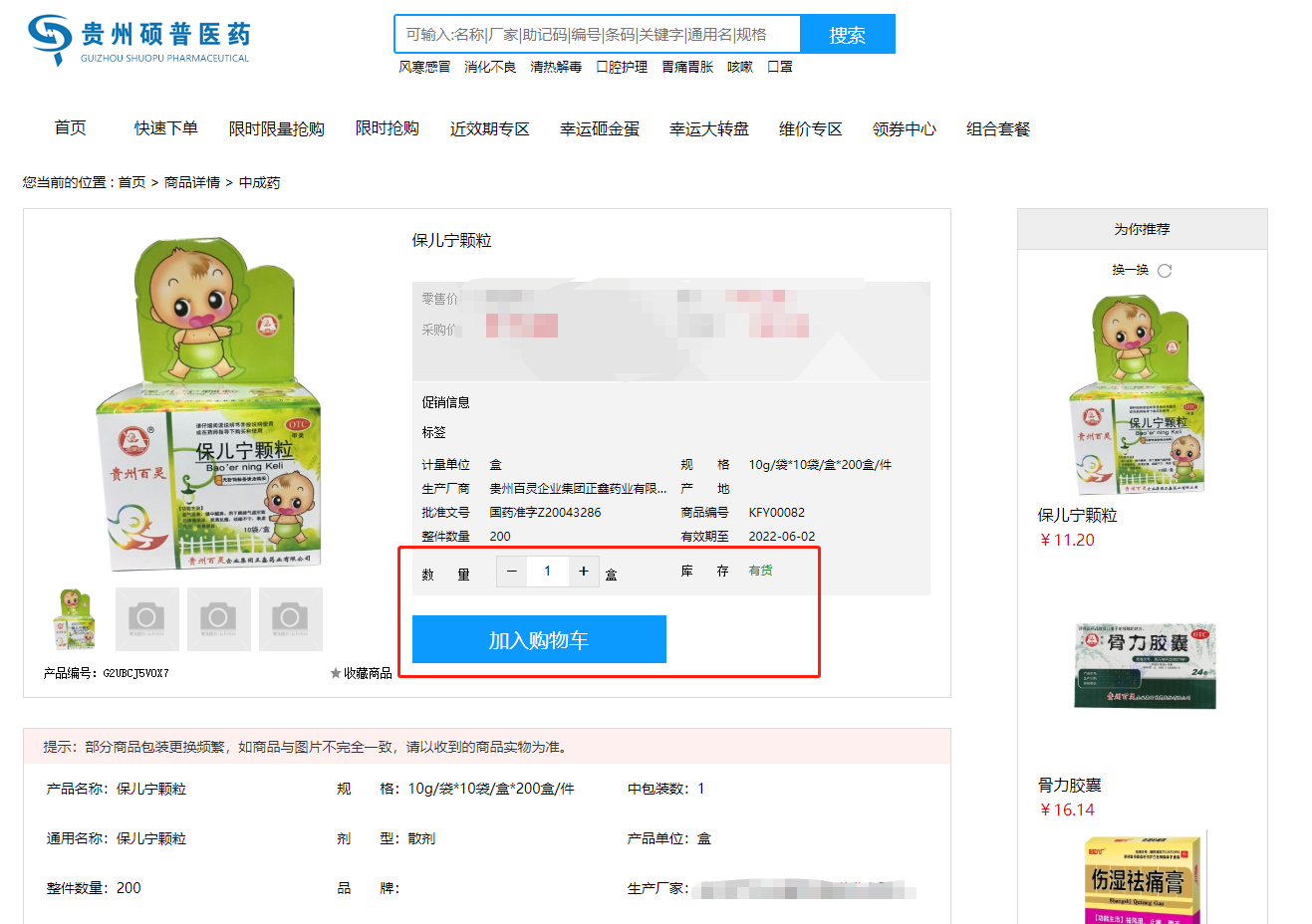Click the 搜索 search button

pos(847,35)
